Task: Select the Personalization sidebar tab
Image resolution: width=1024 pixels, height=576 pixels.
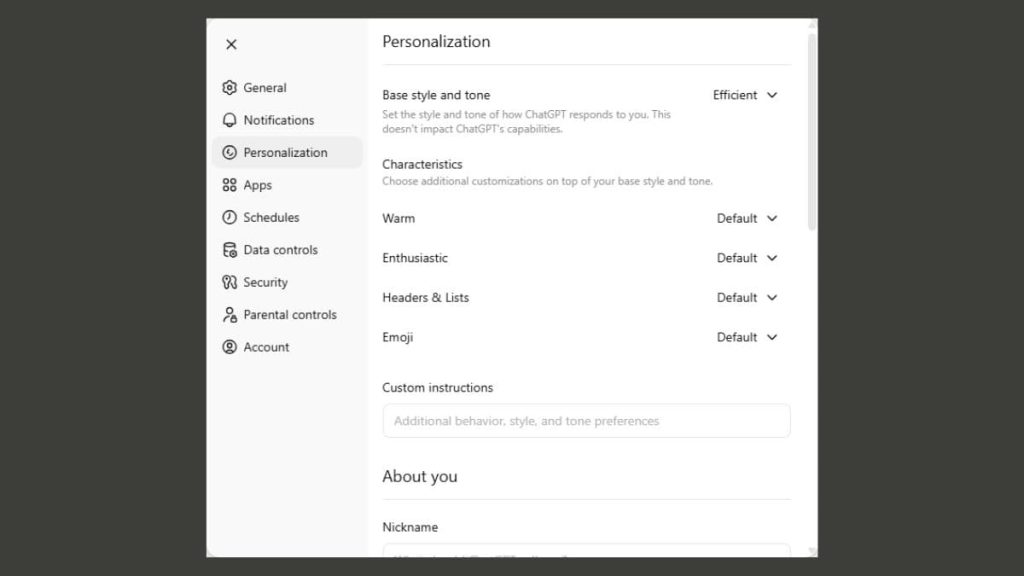Action: pos(286,153)
